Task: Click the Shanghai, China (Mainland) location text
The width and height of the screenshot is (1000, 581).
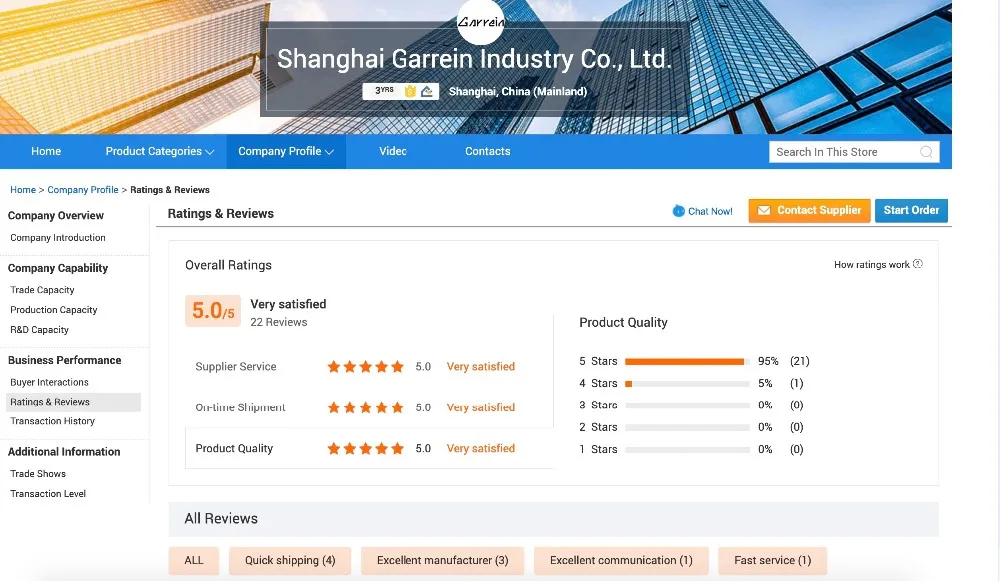Action: coord(518,91)
